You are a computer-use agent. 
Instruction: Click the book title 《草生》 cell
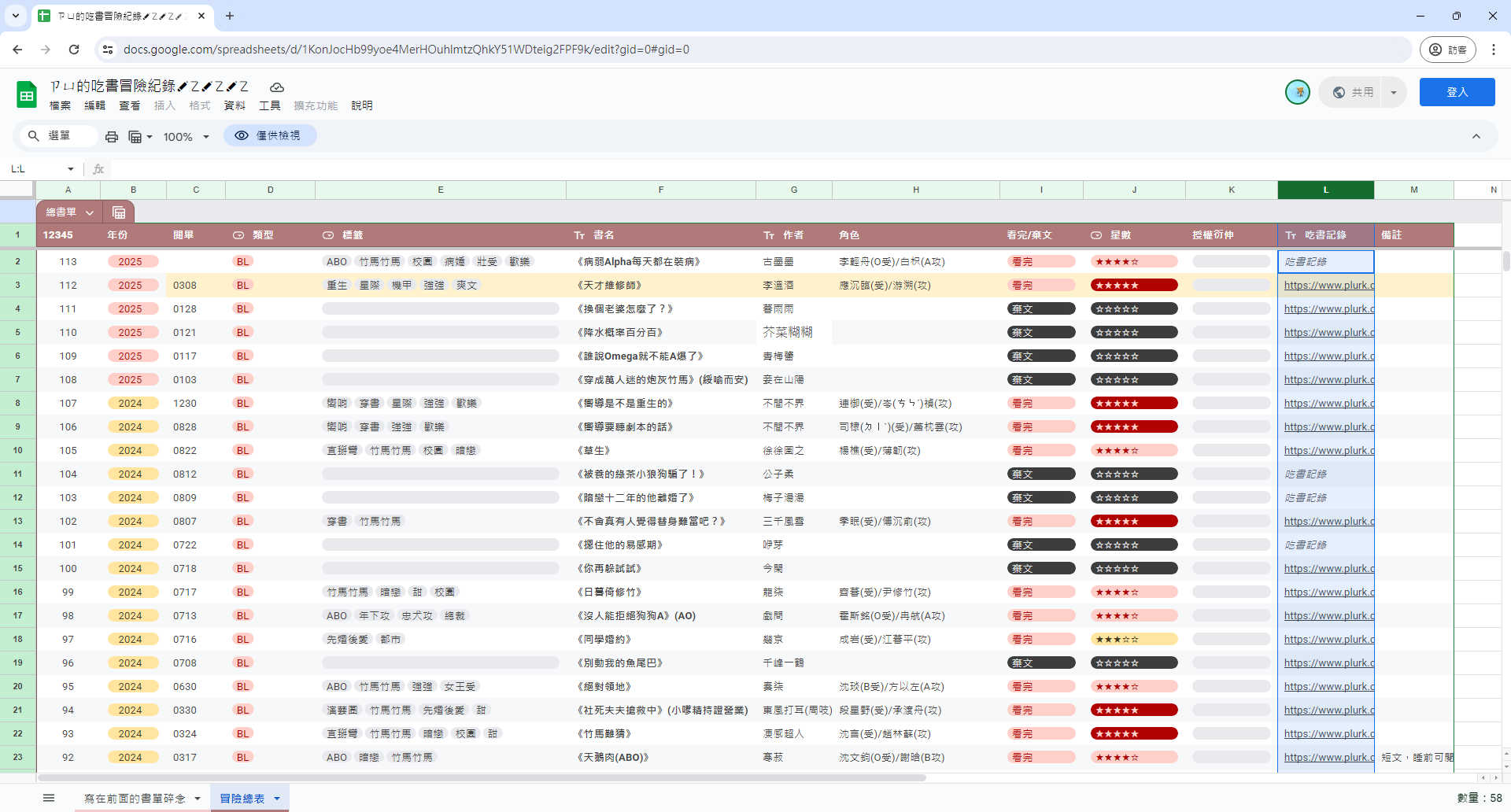[661, 450]
